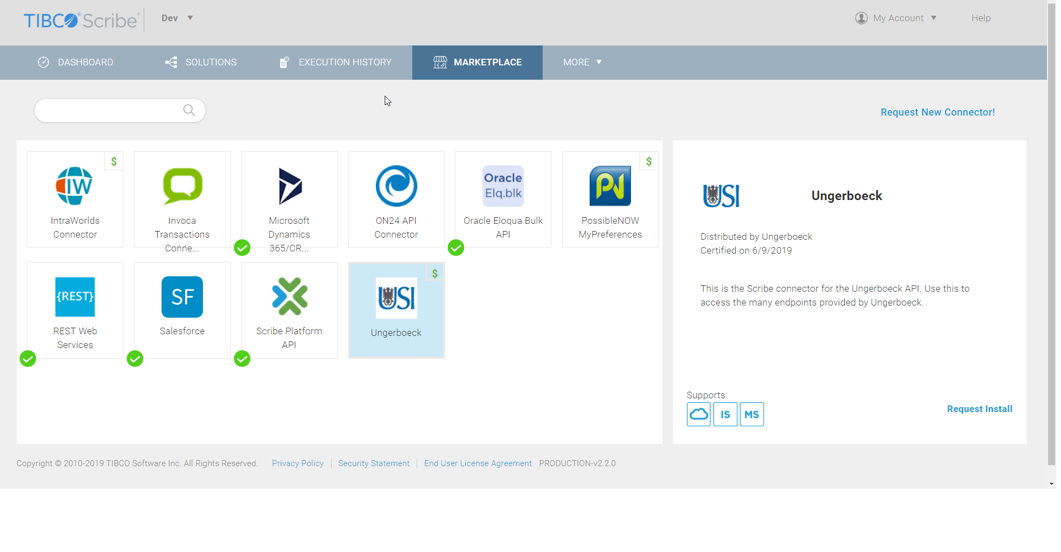Open the Privacy Policy link
The width and height of the screenshot is (1061, 552).
[298, 463]
